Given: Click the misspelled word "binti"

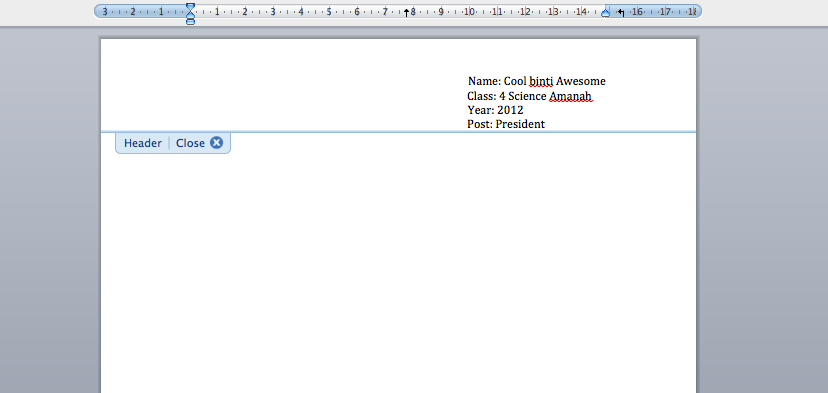Looking at the screenshot, I should (x=541, y=81).
